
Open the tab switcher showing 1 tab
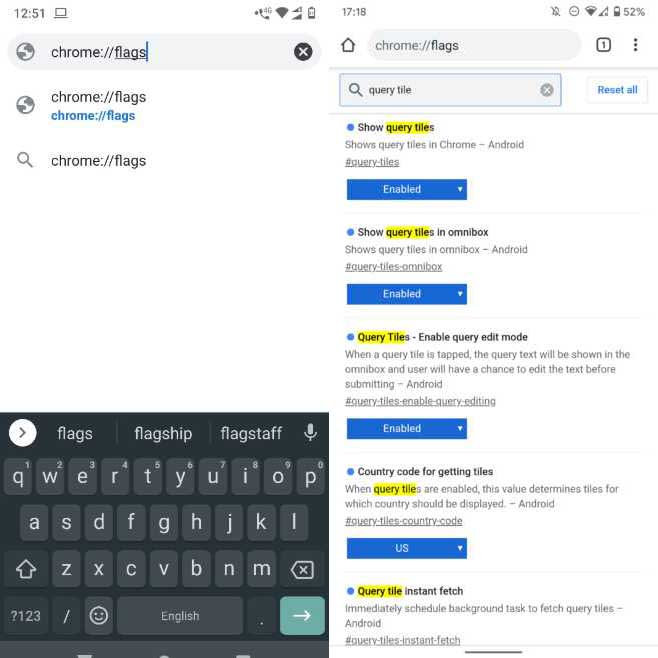pyautogui.click(x=603, y=45)
